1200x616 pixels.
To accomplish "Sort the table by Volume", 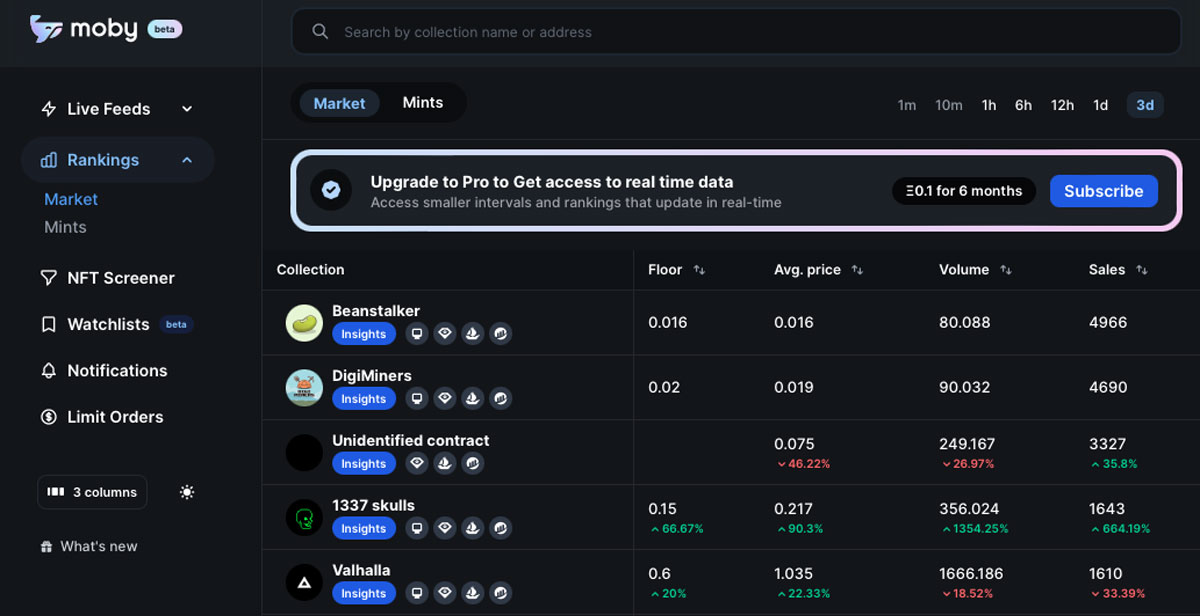I will pos(1006,270).
